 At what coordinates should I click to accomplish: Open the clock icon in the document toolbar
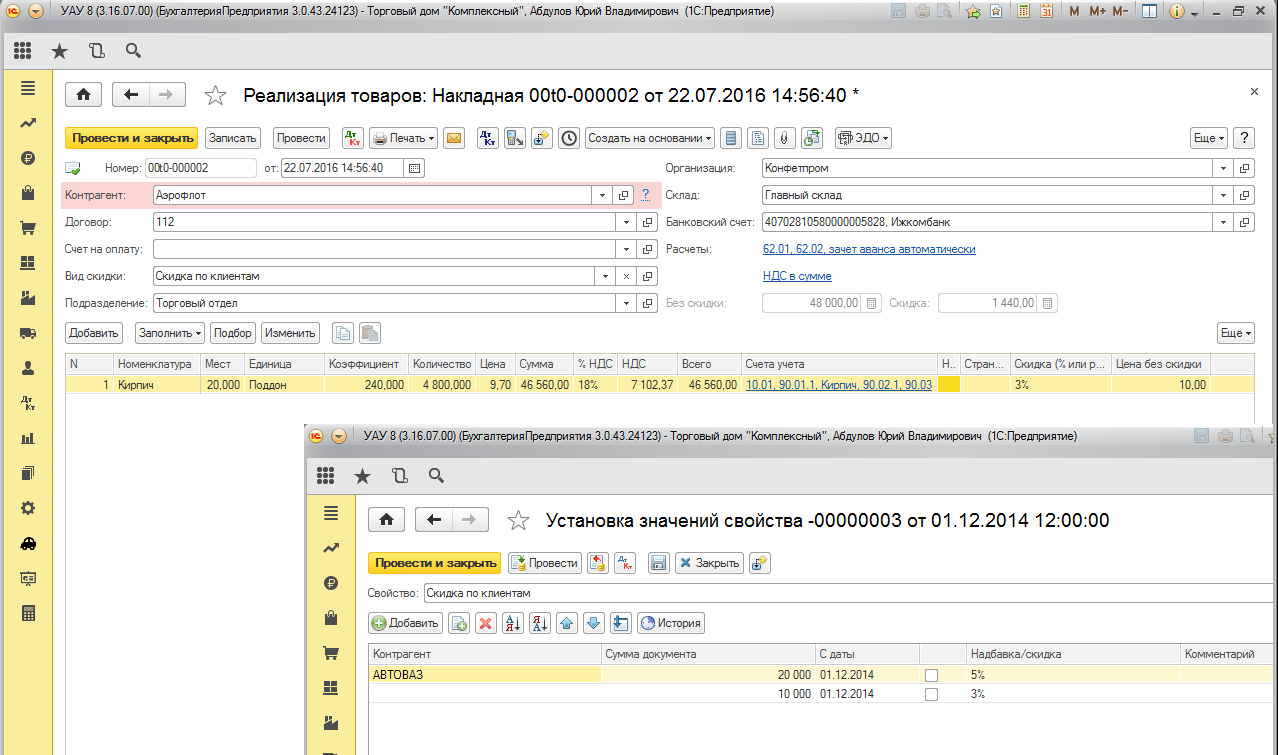pos(569,138)
